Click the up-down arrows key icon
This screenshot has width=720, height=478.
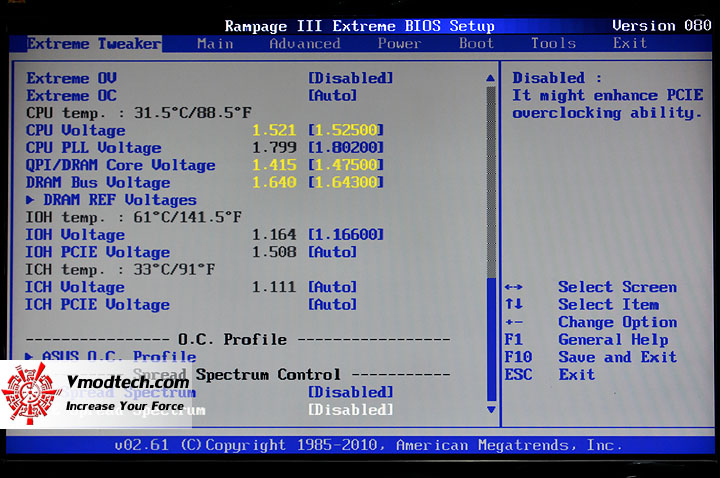click(513, 304)
